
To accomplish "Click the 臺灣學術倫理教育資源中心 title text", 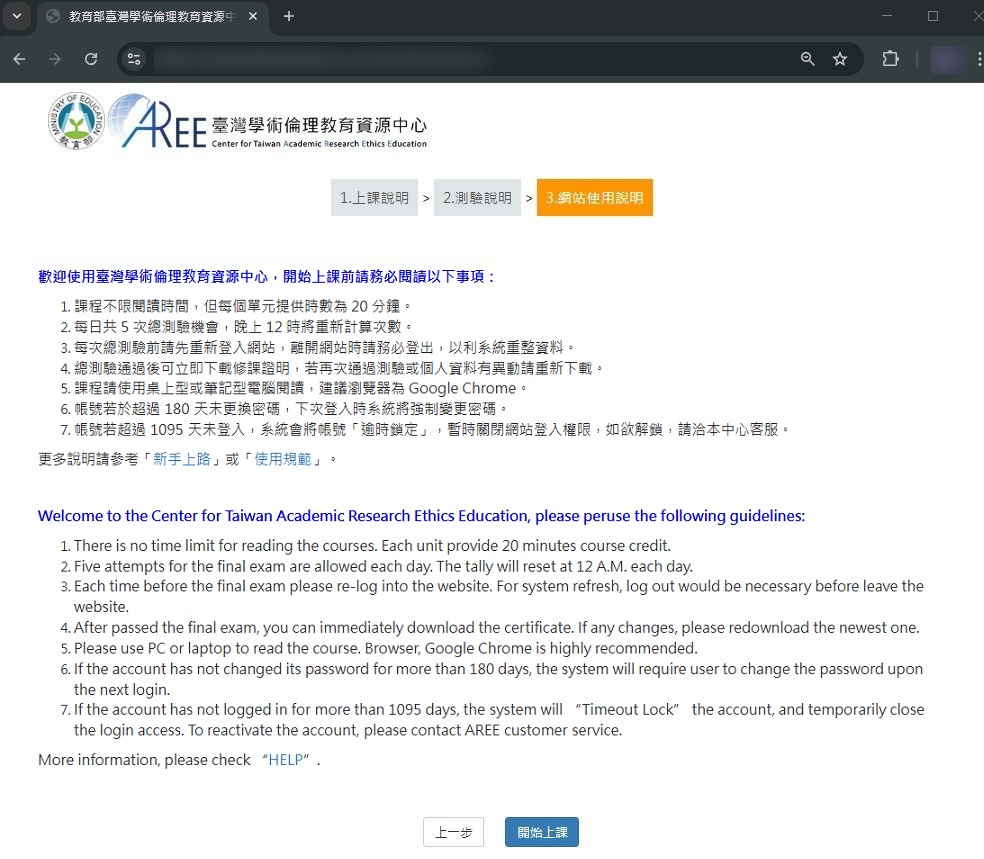I will pyautogui.click(x=319, y=125).
